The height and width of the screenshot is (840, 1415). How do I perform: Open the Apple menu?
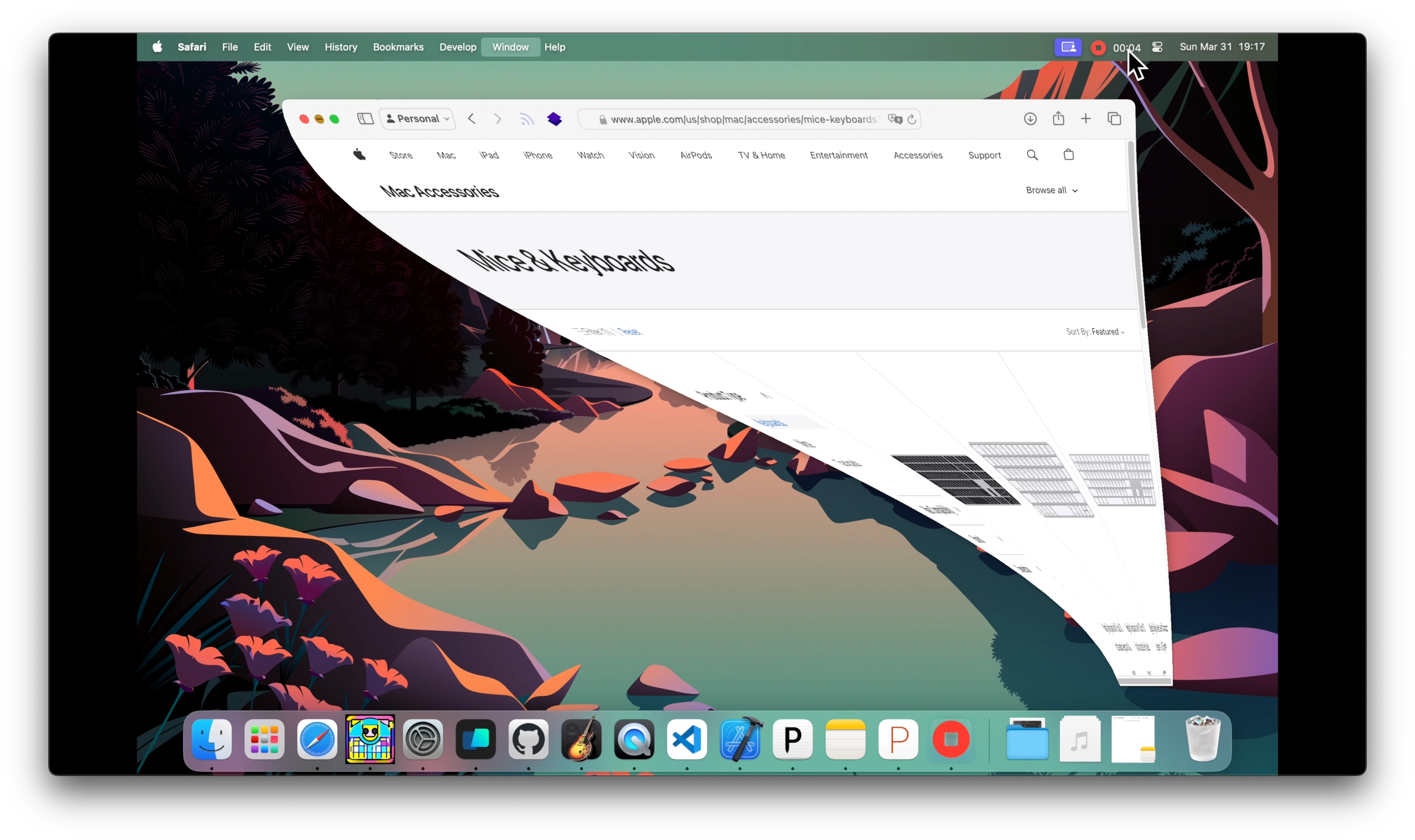pyautogui.click(x=157, y=47)
